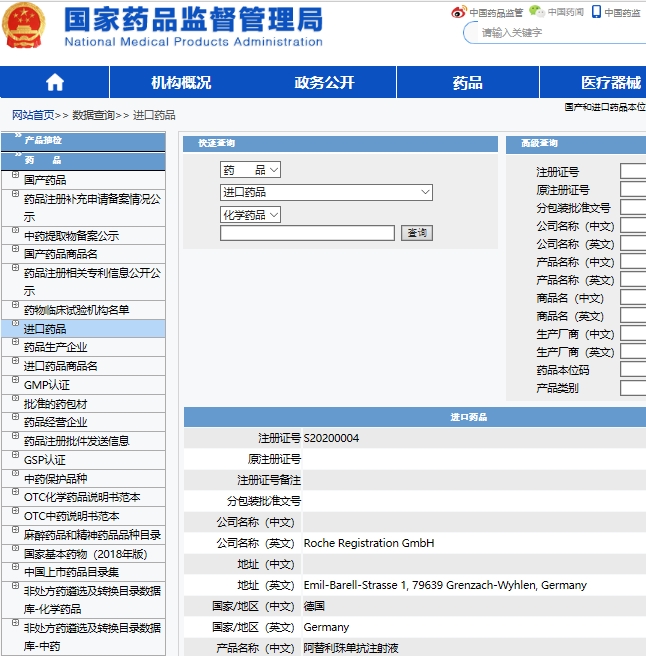Image resolution: width=646 pixels, height=656 pixels.
Task: Click the 注册证号 advanced search field
Action: [633, 172]
